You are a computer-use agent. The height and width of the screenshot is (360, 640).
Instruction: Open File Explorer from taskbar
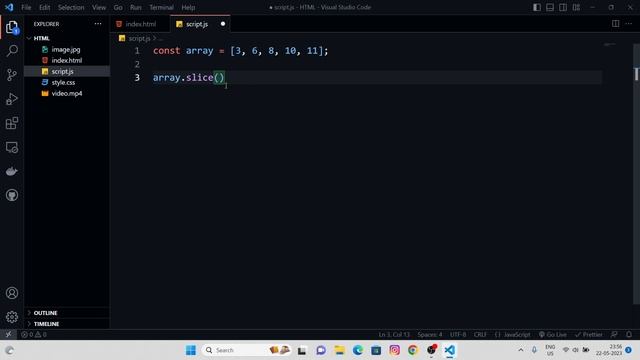click(x=339, y=350)
